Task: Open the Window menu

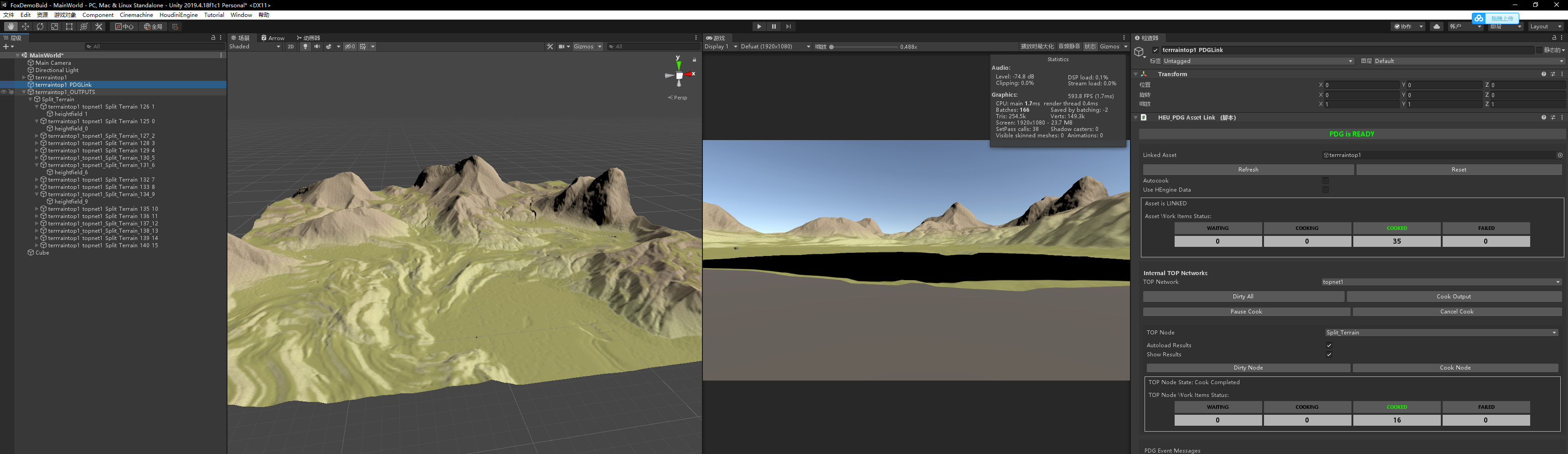Action: coord(241,15)
